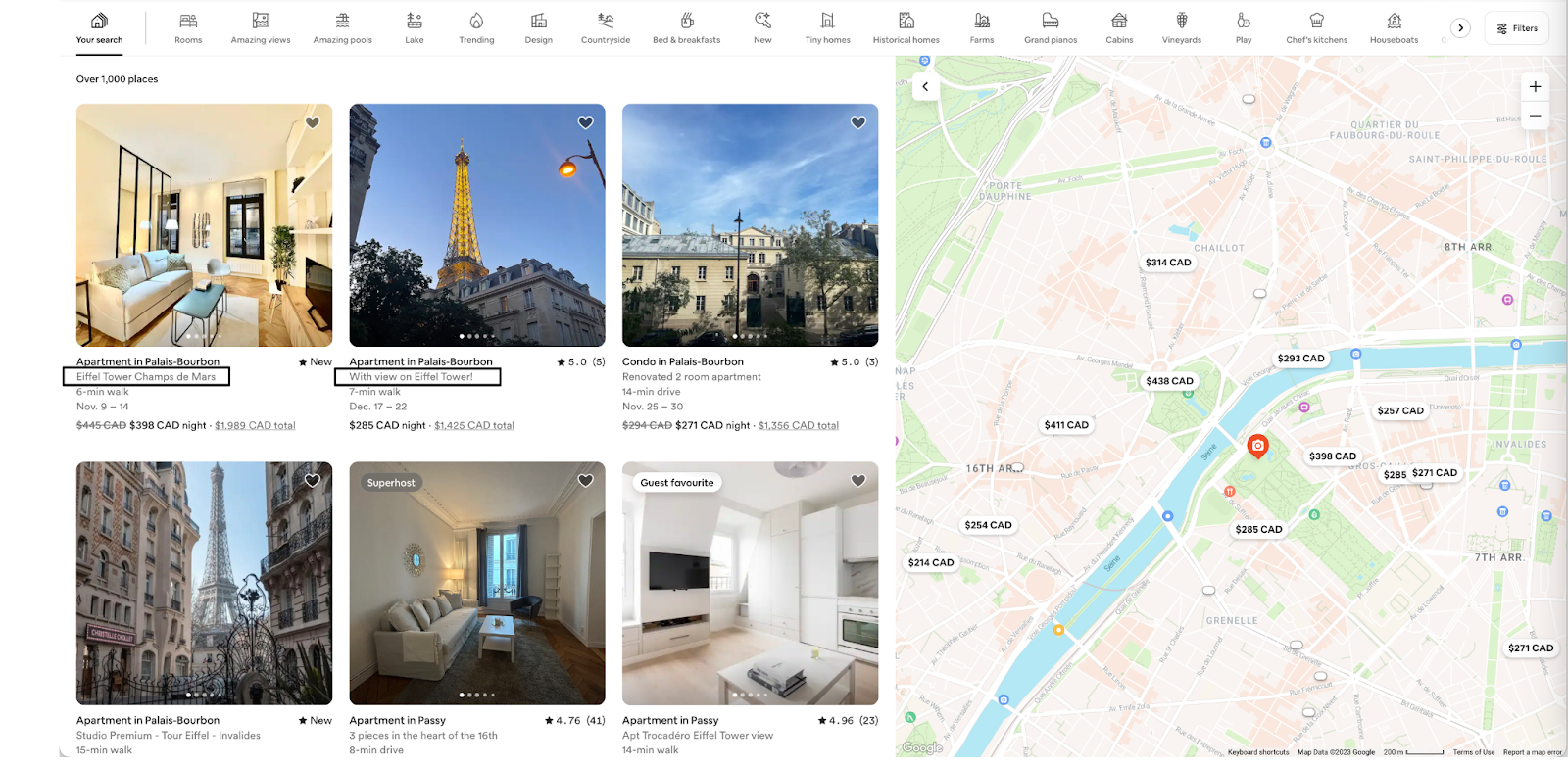Select the $398 CAD map price marker

pos(1333,456)
